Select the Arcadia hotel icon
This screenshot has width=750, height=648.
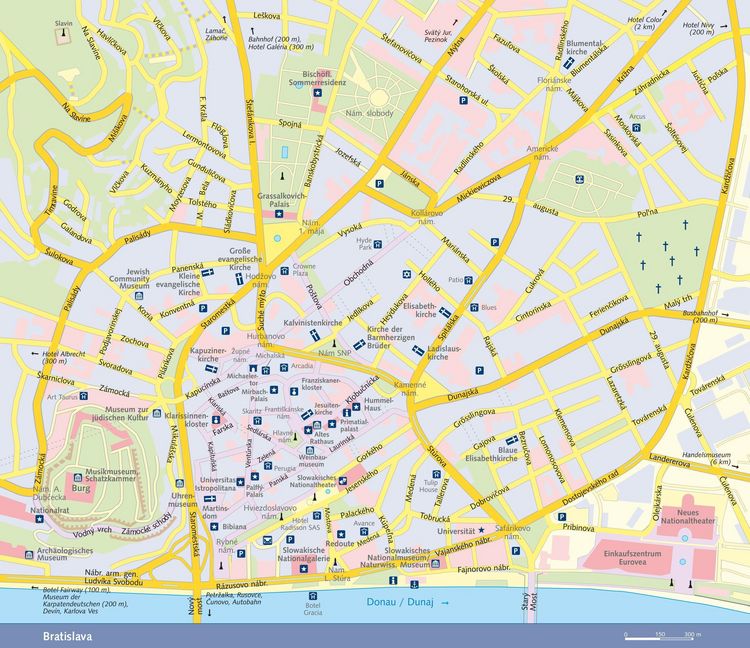coord(284,367)
